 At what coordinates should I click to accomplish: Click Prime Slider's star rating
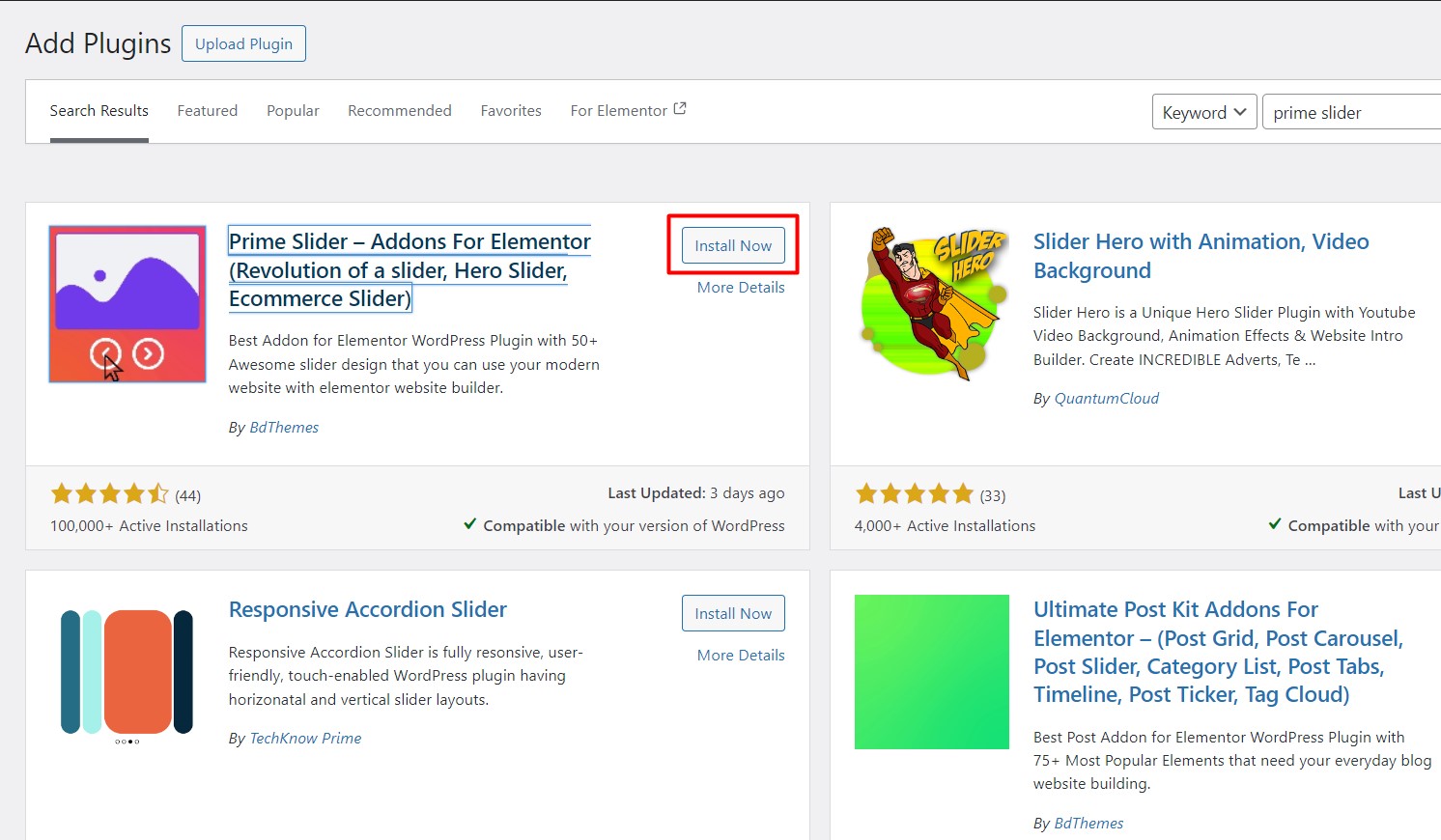tap(110, 494)
